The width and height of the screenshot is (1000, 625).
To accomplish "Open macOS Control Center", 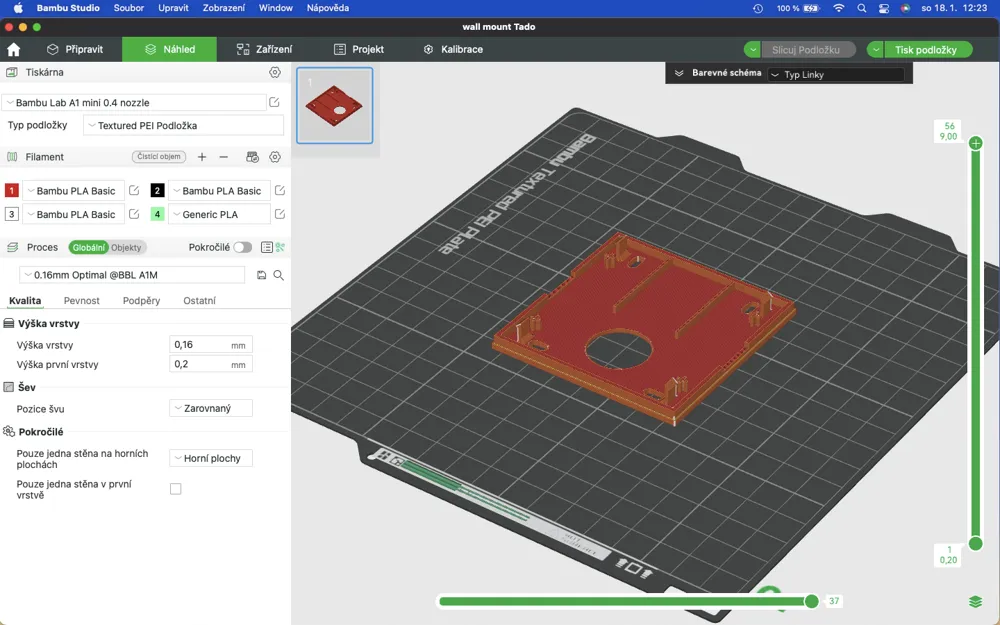I will (883, 8).
